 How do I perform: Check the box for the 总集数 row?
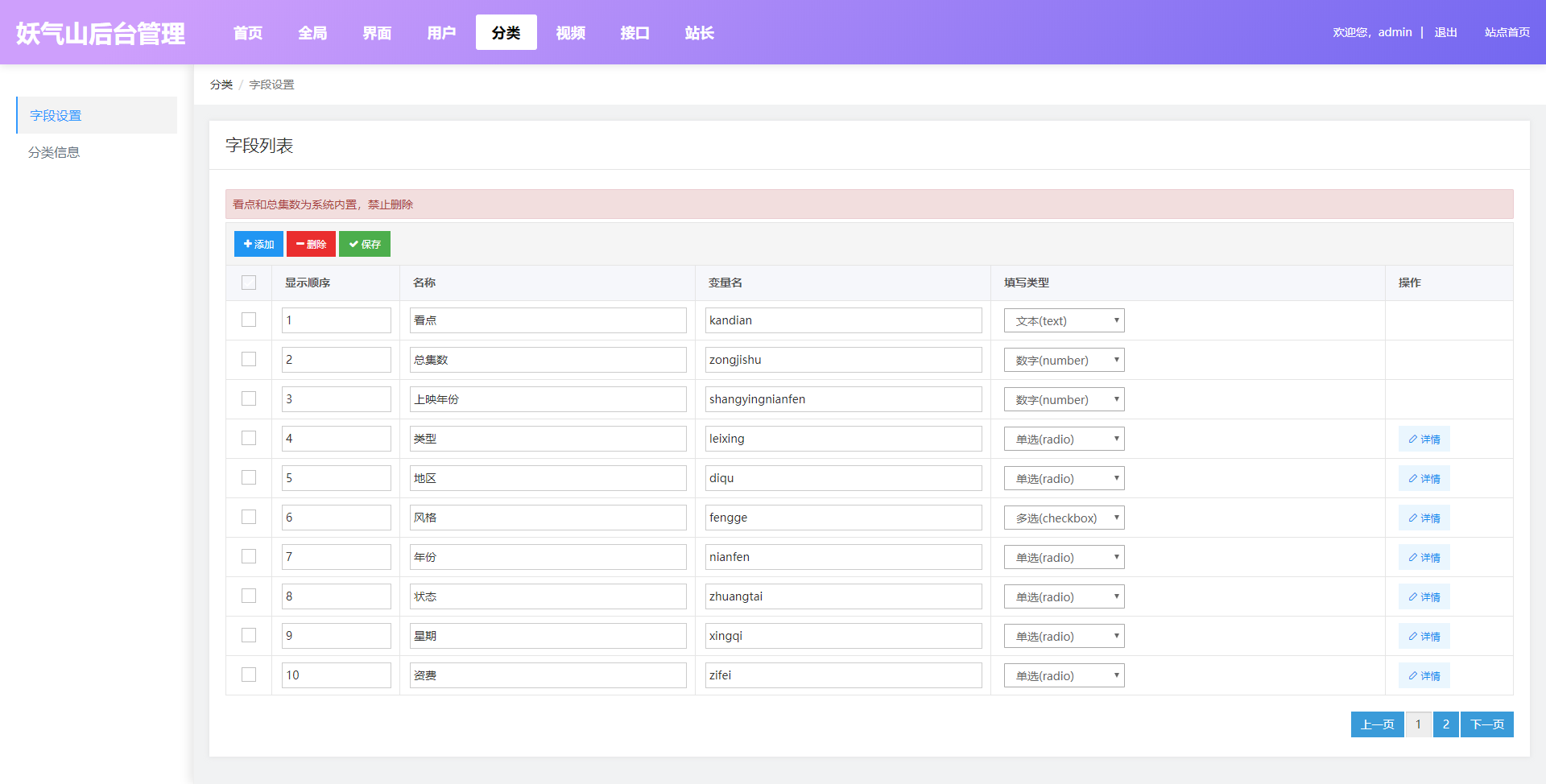coord(249,359)
